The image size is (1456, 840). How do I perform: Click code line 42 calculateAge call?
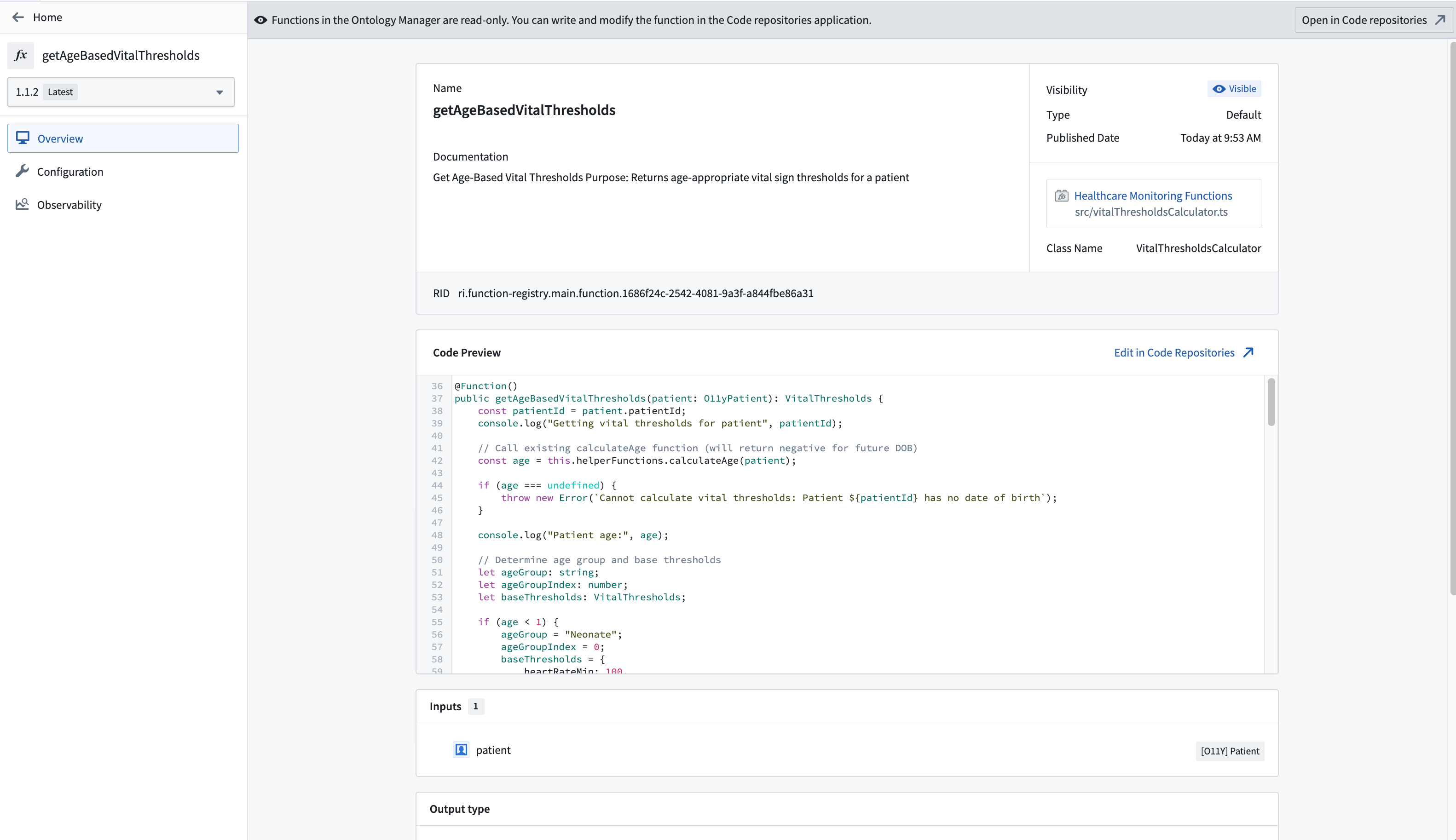636,460
